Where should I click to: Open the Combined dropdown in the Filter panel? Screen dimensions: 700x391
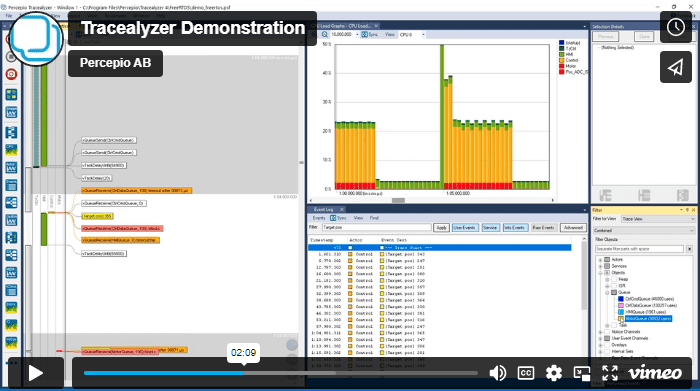point(645,230)
